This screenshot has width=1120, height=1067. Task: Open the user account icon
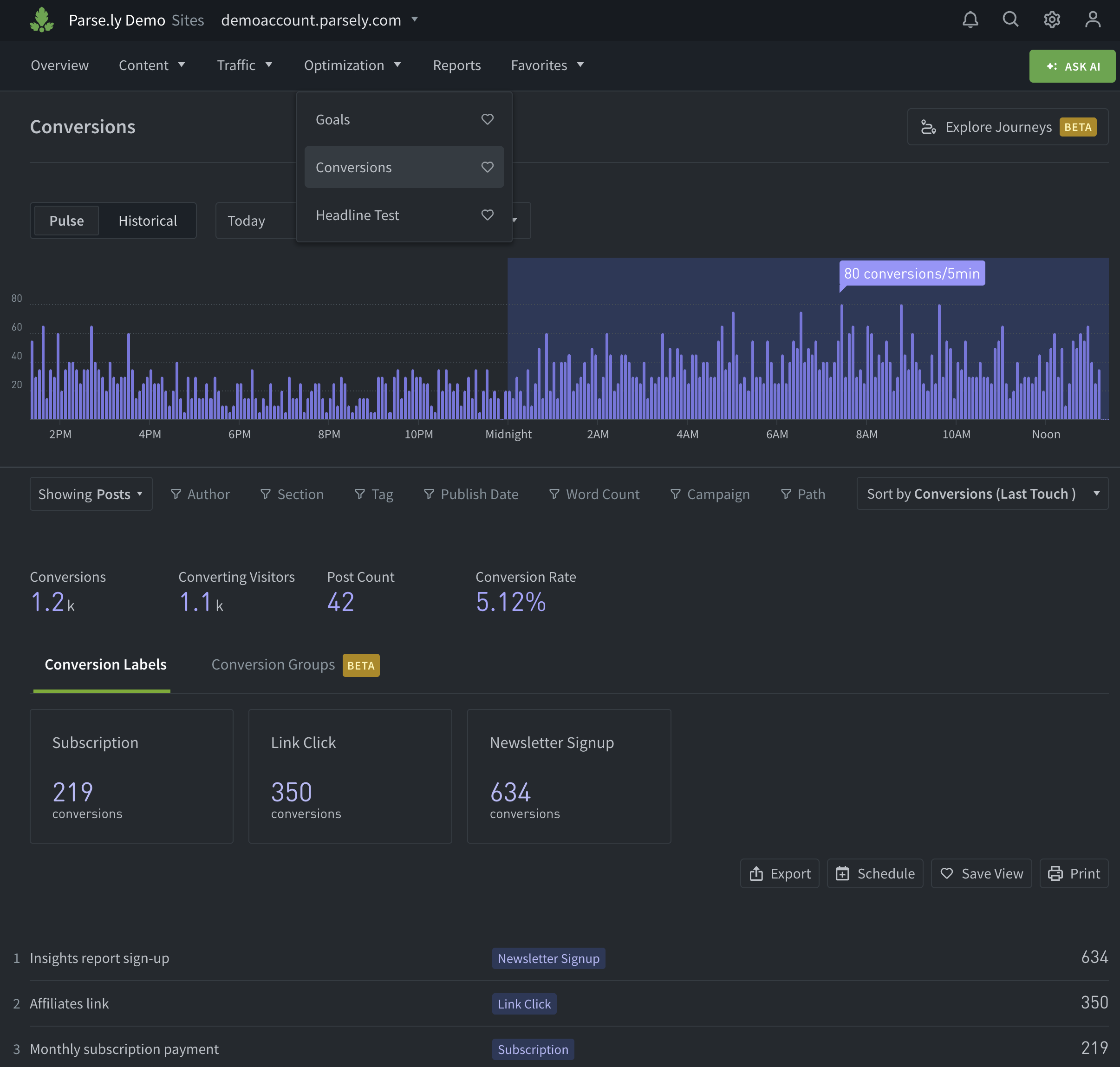pos(1092,20)
